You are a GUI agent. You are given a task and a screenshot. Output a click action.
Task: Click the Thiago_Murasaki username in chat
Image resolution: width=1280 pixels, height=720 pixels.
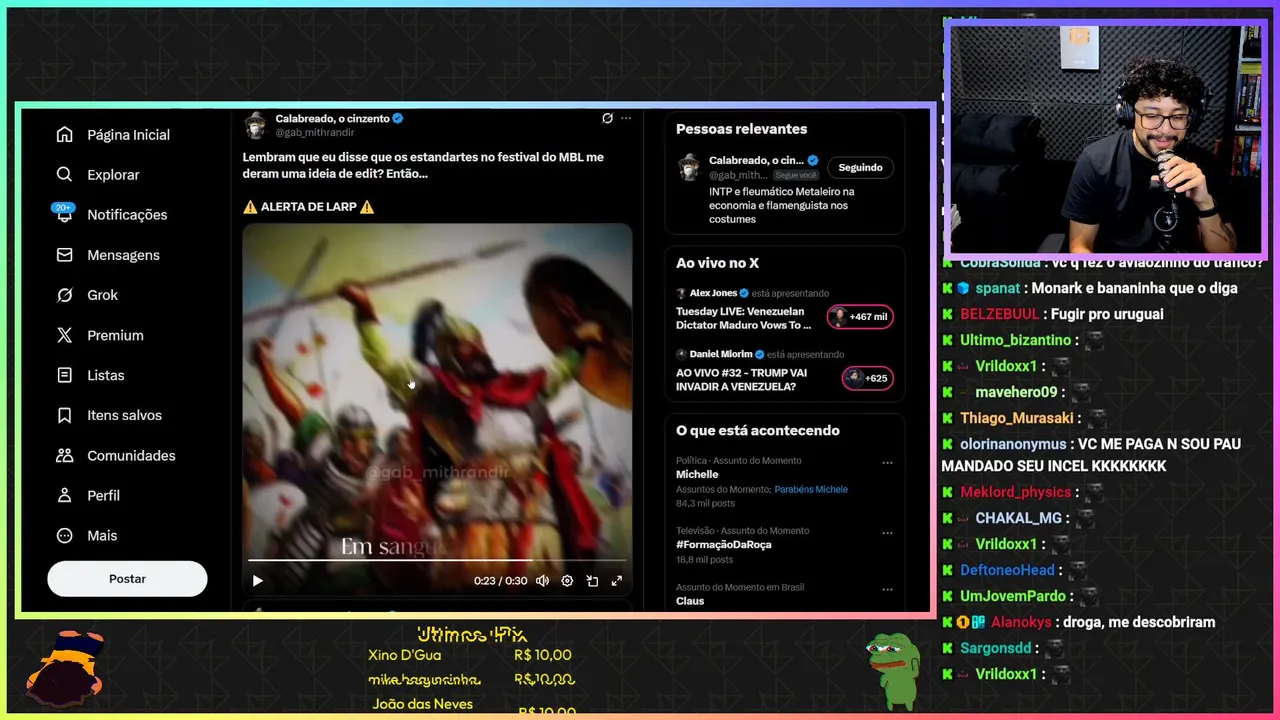(x=1017, y=418)
